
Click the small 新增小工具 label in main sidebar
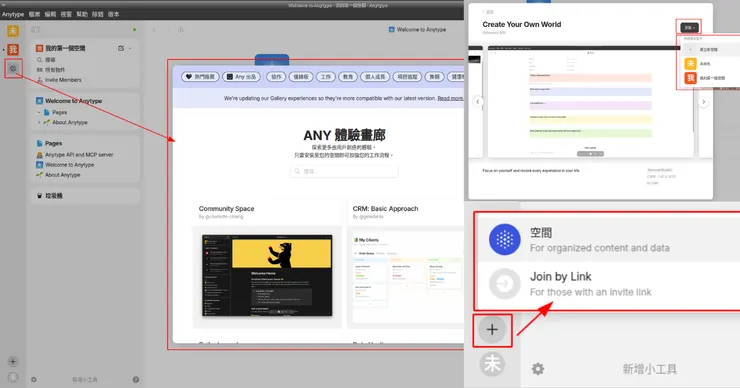(84, 380)
